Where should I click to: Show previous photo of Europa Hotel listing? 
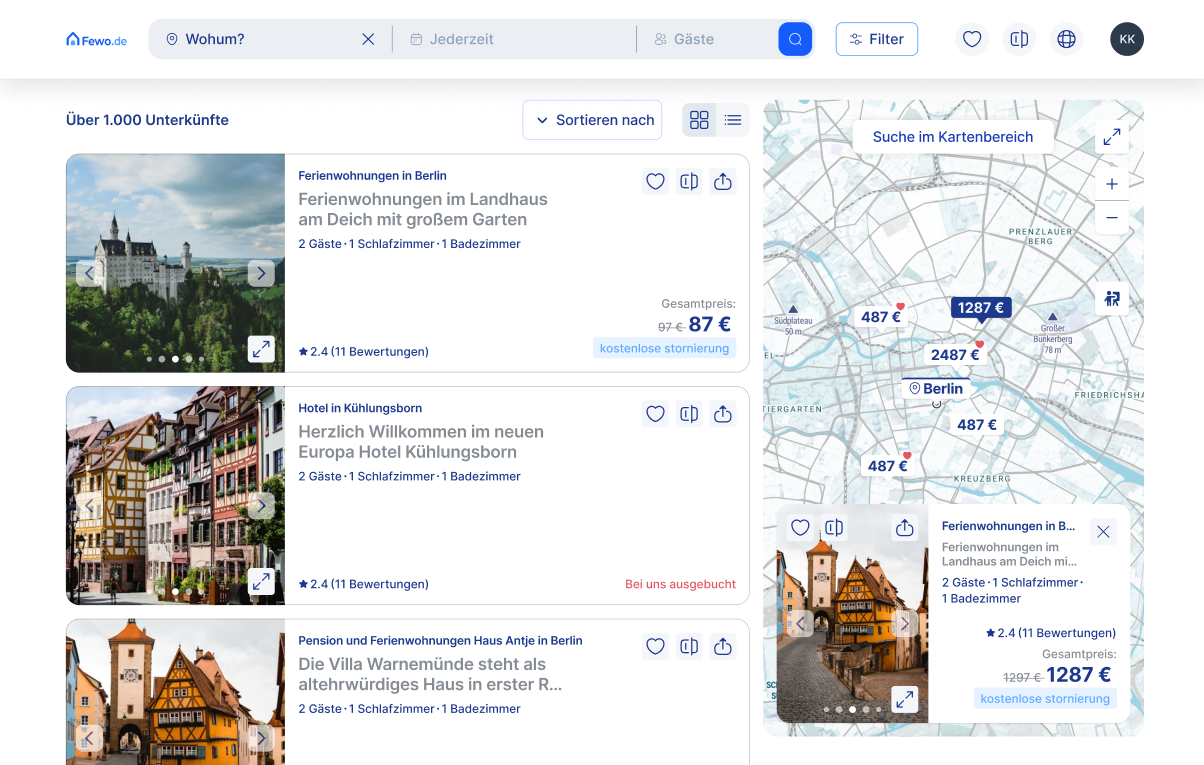coord(89,505)
